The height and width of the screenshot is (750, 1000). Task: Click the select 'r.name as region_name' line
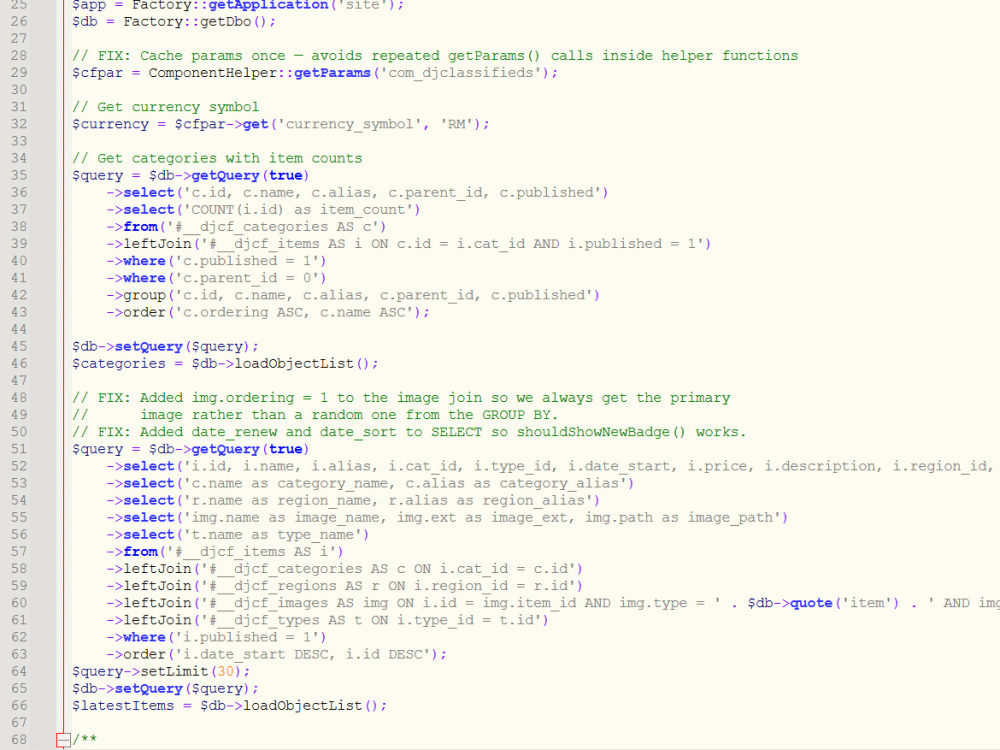pos(353,501)
